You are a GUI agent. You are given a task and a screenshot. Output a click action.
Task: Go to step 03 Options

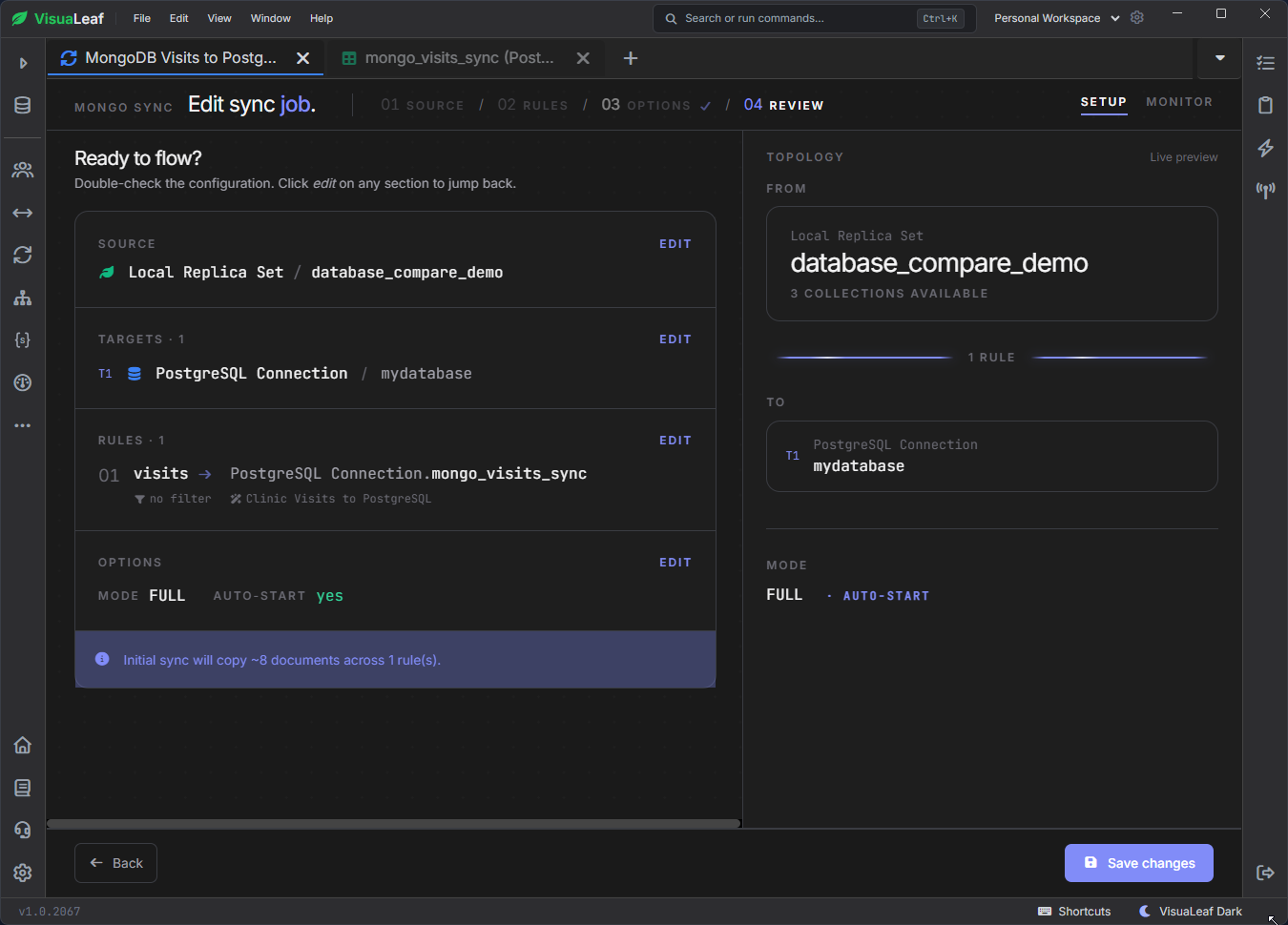[x=655, y=105]
